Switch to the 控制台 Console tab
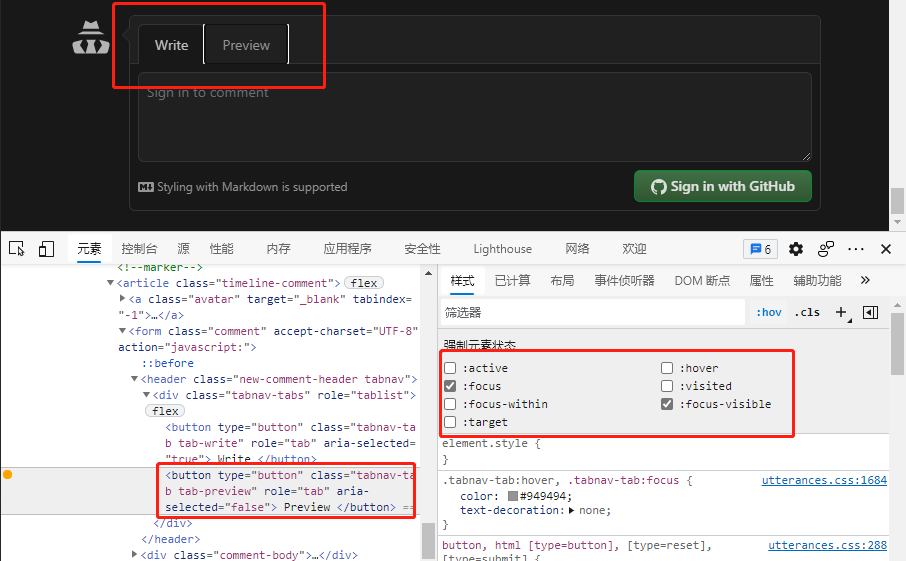 pos(139,249)
